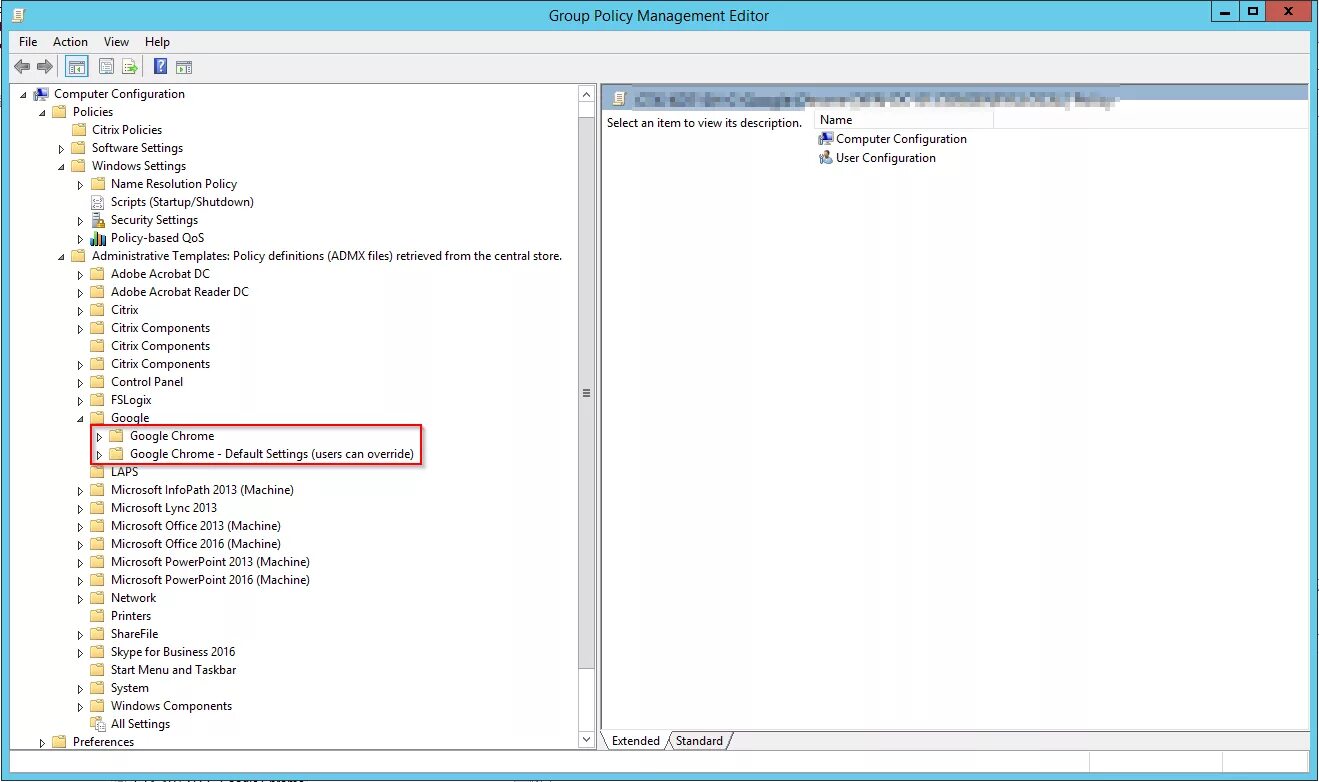This screenshot has width=1319, height=782.
Task: Click the Scripts (Startup/Shutdown) script icon
Action: click(98, 202)
